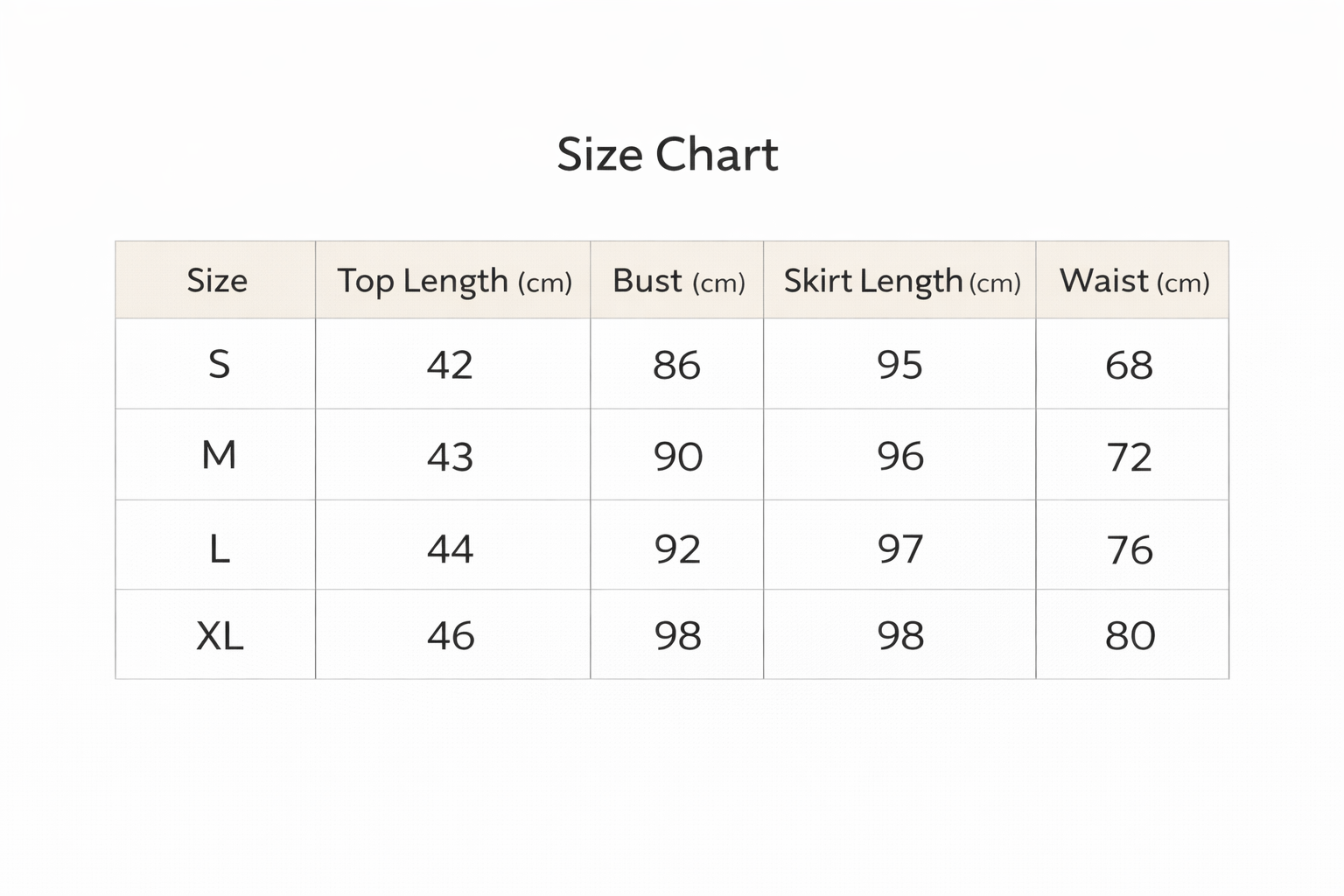Click the Skirt Length (cm) header
The image size is (1344, 896).
click(901, 281)
